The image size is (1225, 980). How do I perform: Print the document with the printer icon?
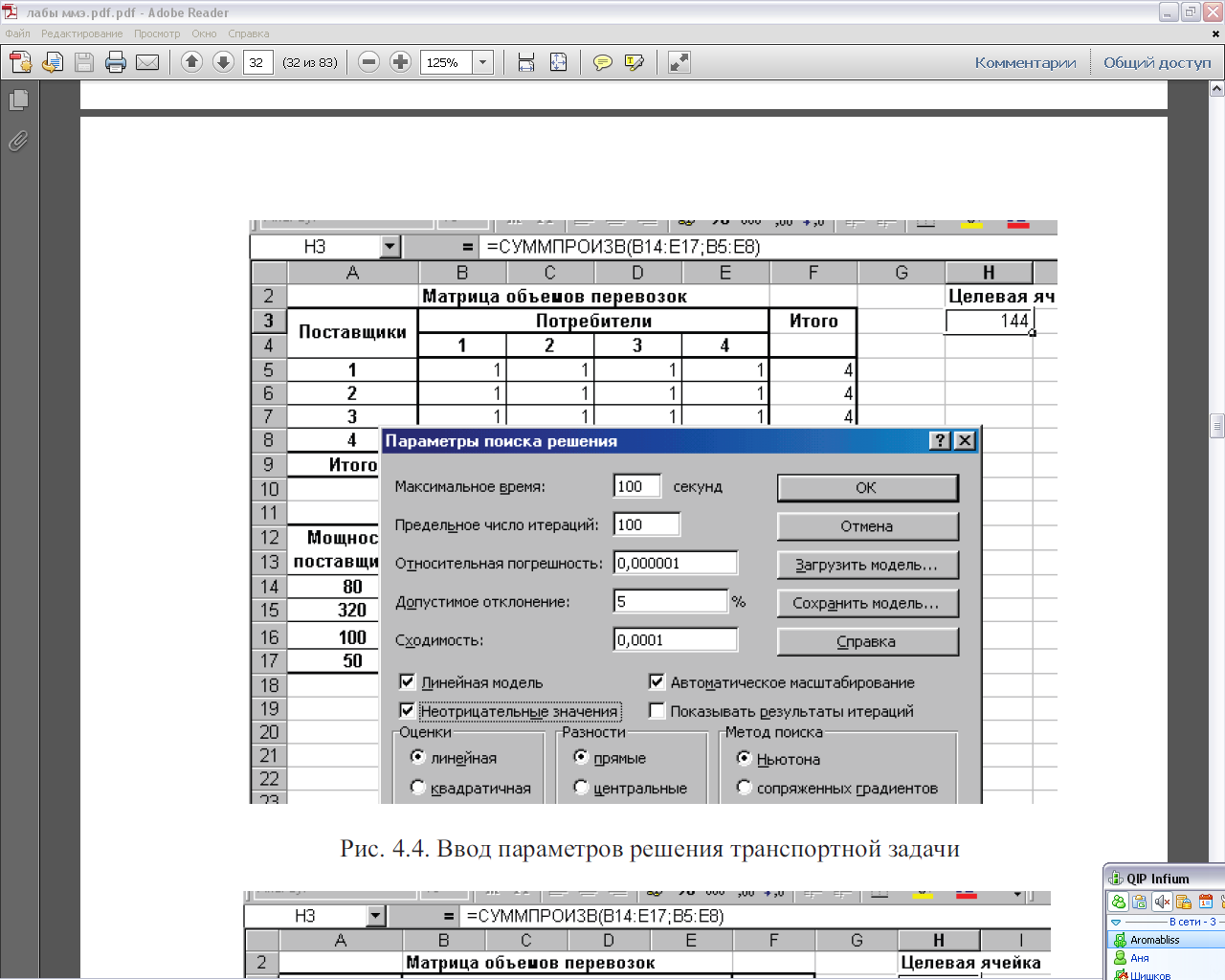pyautogui.click(x=116, y=62)
